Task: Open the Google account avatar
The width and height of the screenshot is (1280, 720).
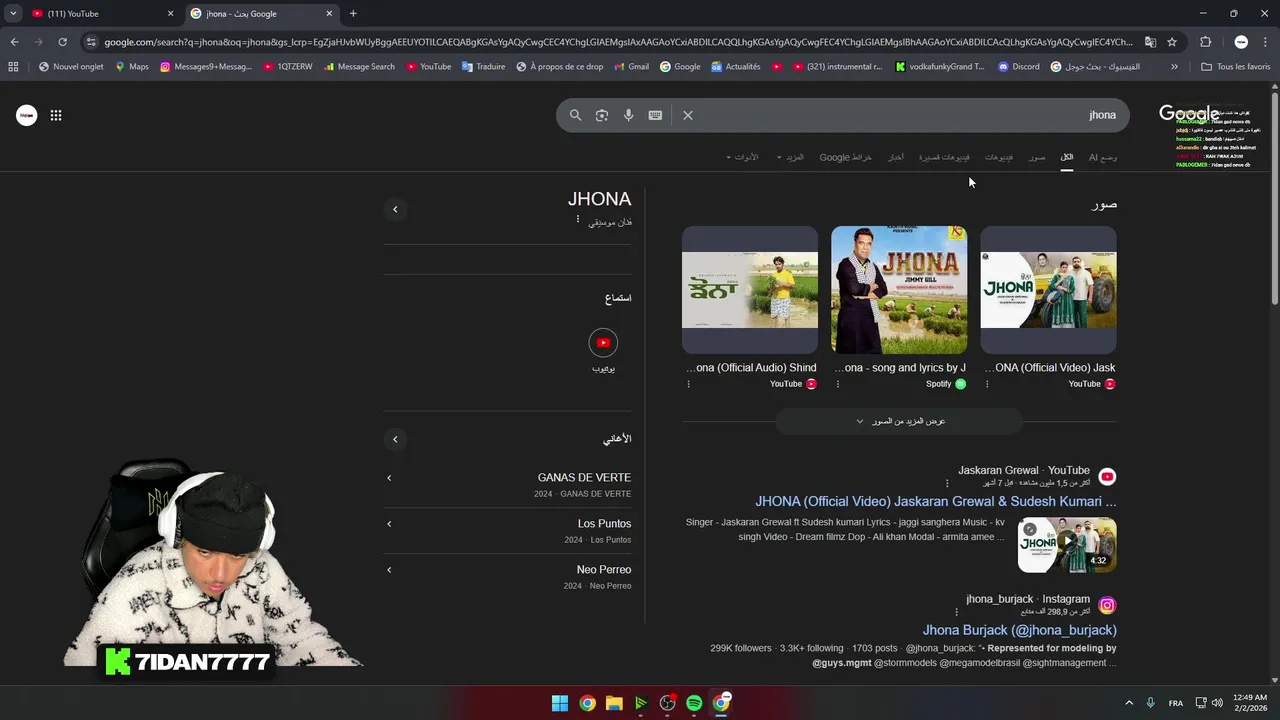Action: pos(27,115)
